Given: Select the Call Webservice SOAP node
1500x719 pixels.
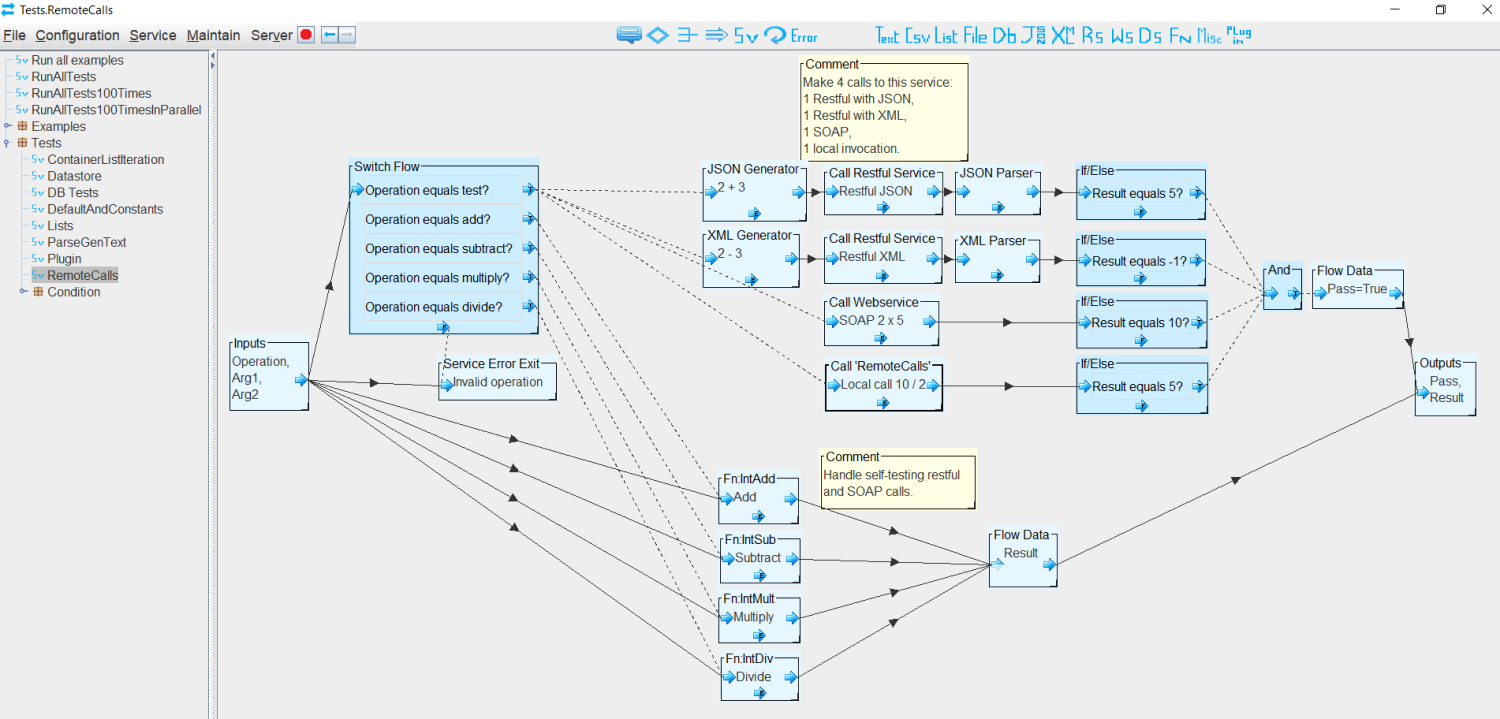Looking at the screenshot, I should point(882,321).
